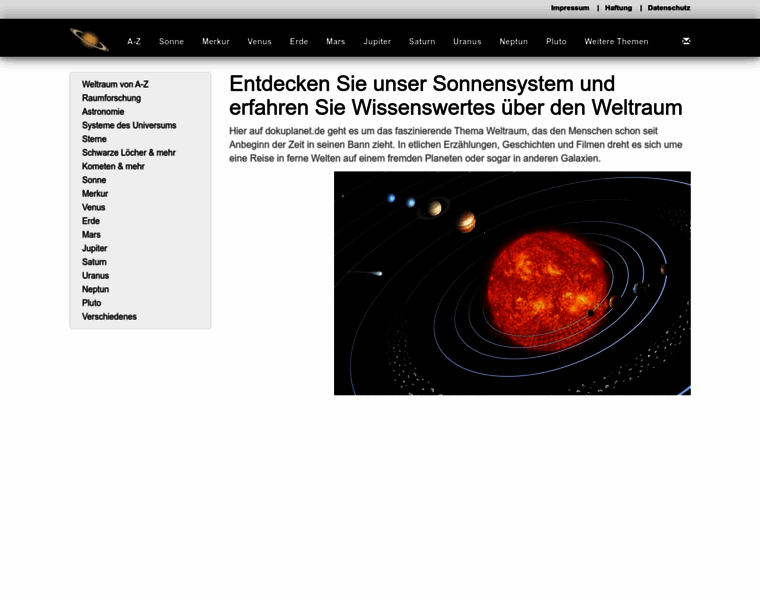Screen dimensions: 760x600
Task: Select Merkur in the top navigation bar
Action: [216, 42]
